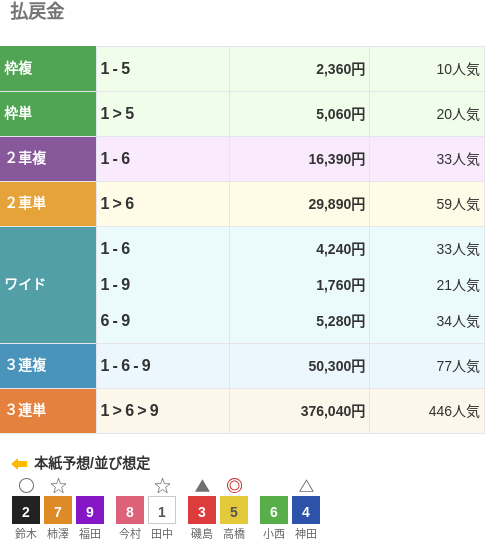The height and width of the screenshot is (558, 485).
Task: Select blue number 4 神田 badge
Action: (x=306, y=510)
